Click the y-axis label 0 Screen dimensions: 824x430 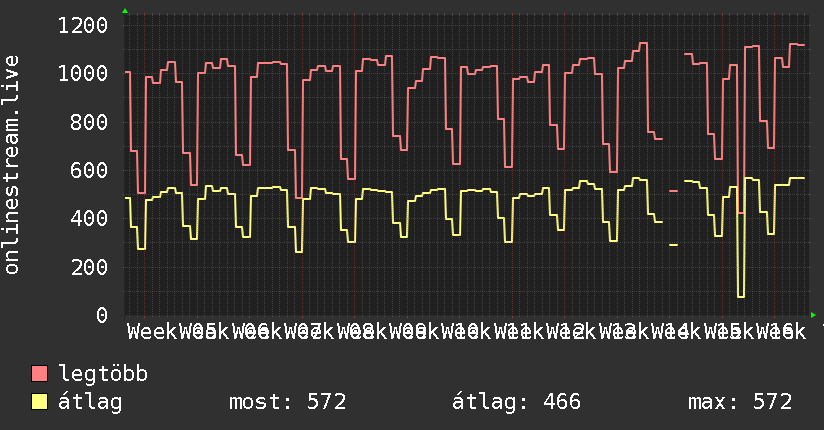click(102, 315)
